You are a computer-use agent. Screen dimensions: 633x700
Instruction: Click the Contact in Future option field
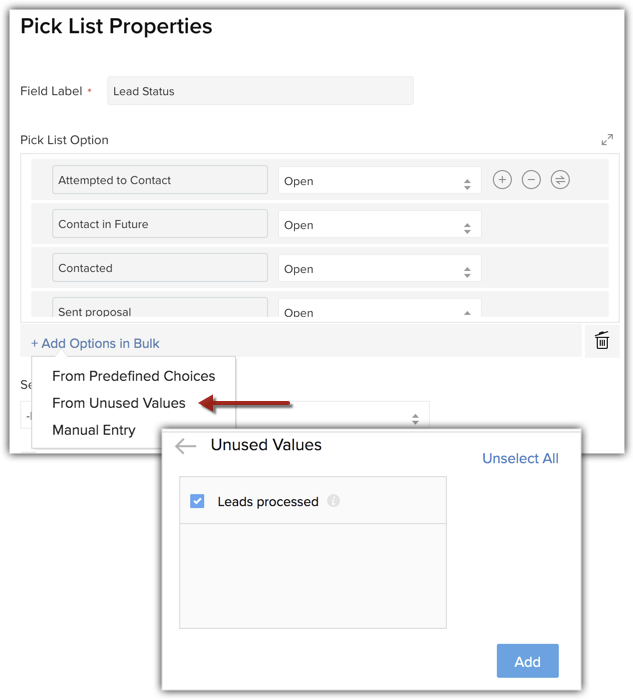tap(160, 224)
